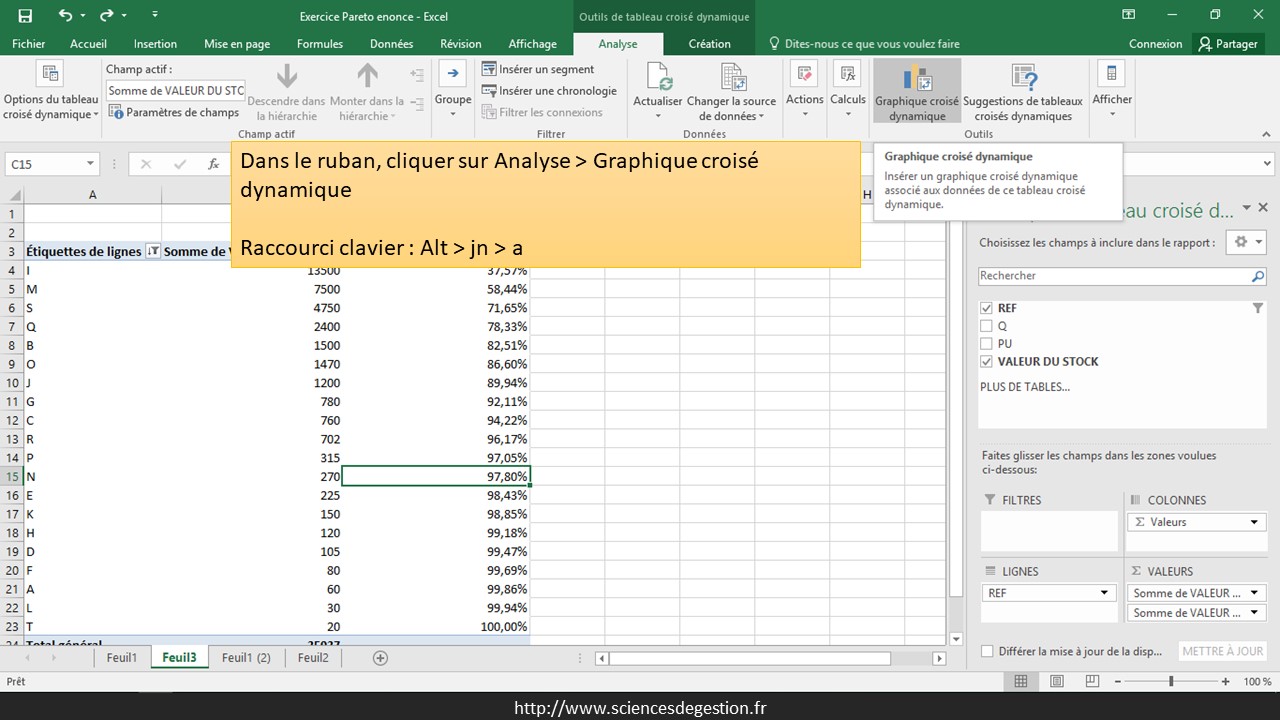
Task: Uncheck the VALEUR DU STOCK field
Action: [x=987, y=362]
